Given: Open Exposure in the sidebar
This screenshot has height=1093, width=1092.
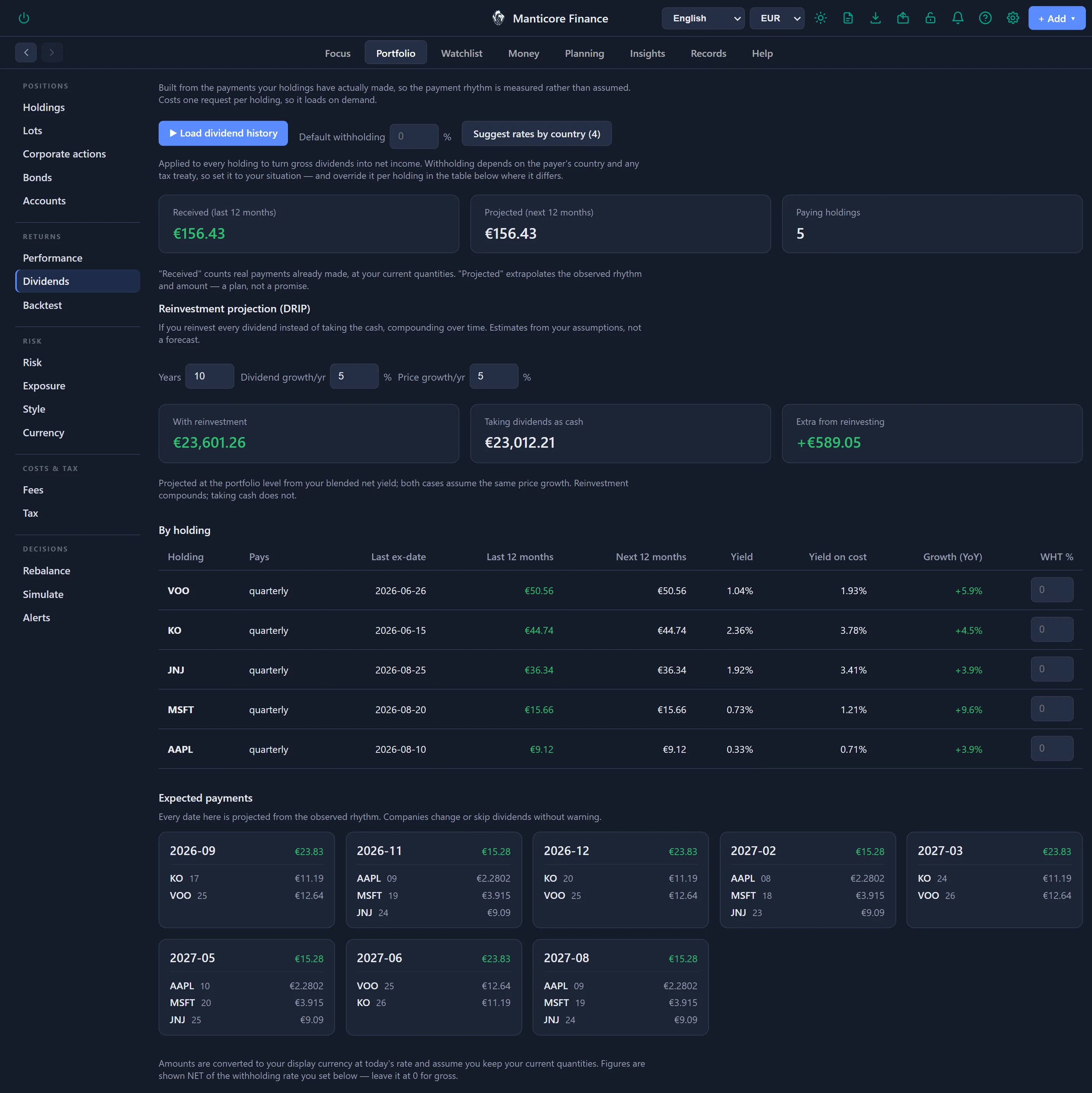Looking at the screenshot, I should pos(77,386).
